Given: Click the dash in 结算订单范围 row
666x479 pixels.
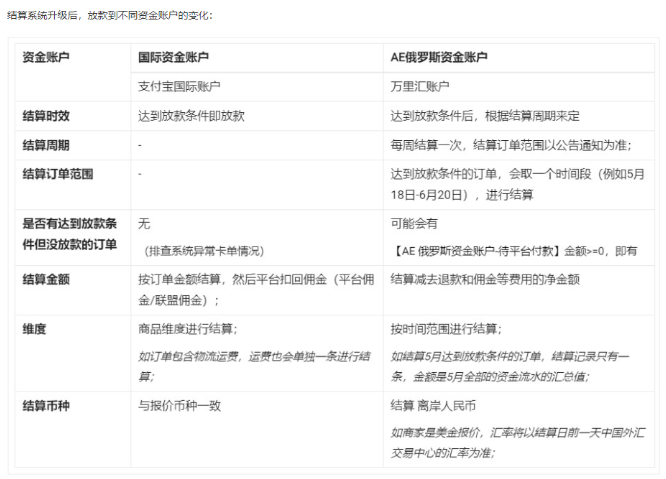Looking at the screenshot, I should [140, 174].
